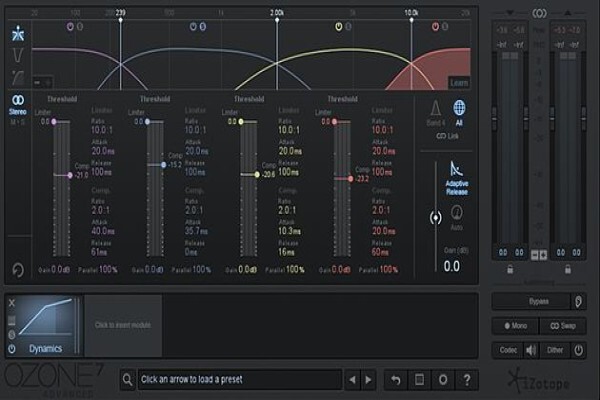Click band 3 limiter threshold handle
600x400 pixels.
pos(241,122)
